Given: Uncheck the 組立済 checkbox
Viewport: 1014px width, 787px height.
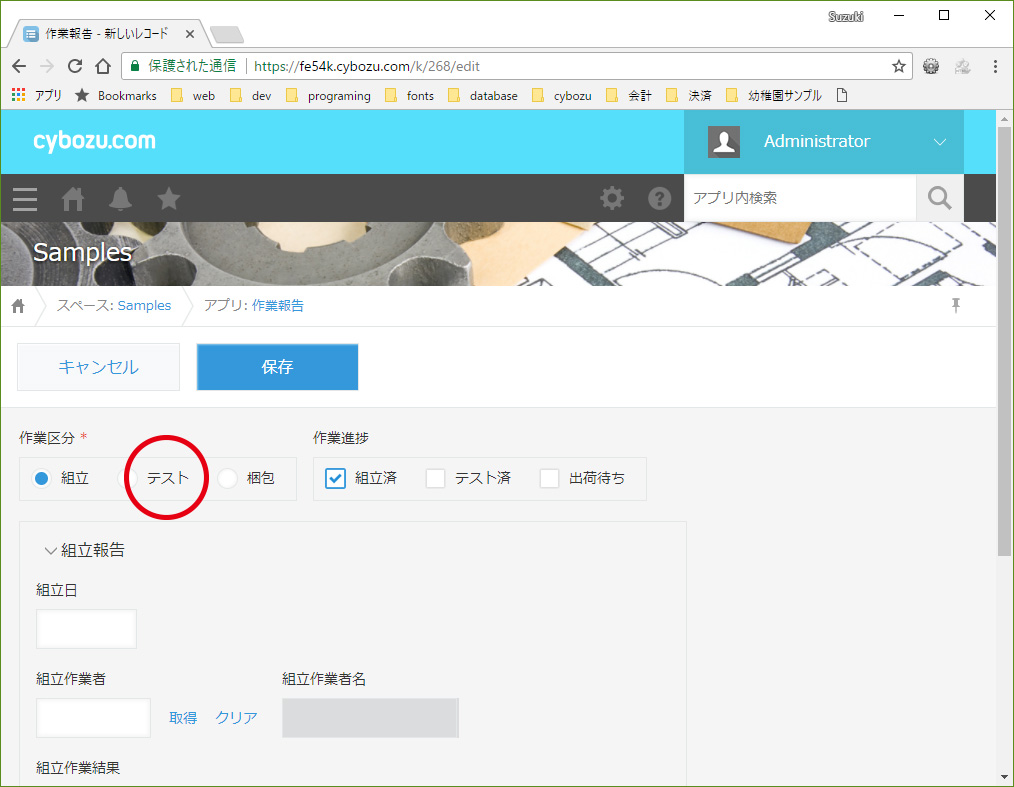Looking at the screenshot, I should (335, 479).
